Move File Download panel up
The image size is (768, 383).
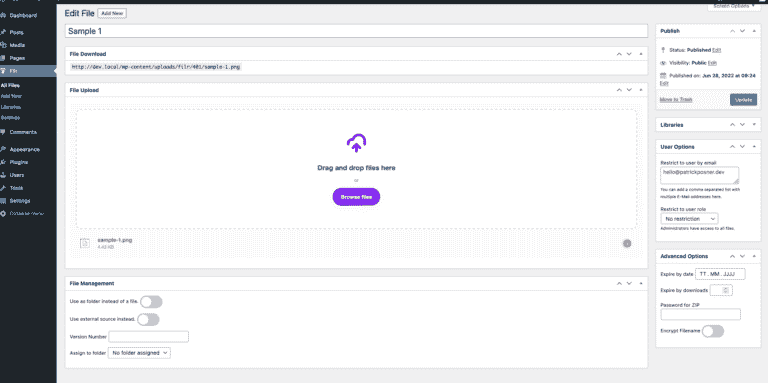pyautogui.click(x=619, y=54)
